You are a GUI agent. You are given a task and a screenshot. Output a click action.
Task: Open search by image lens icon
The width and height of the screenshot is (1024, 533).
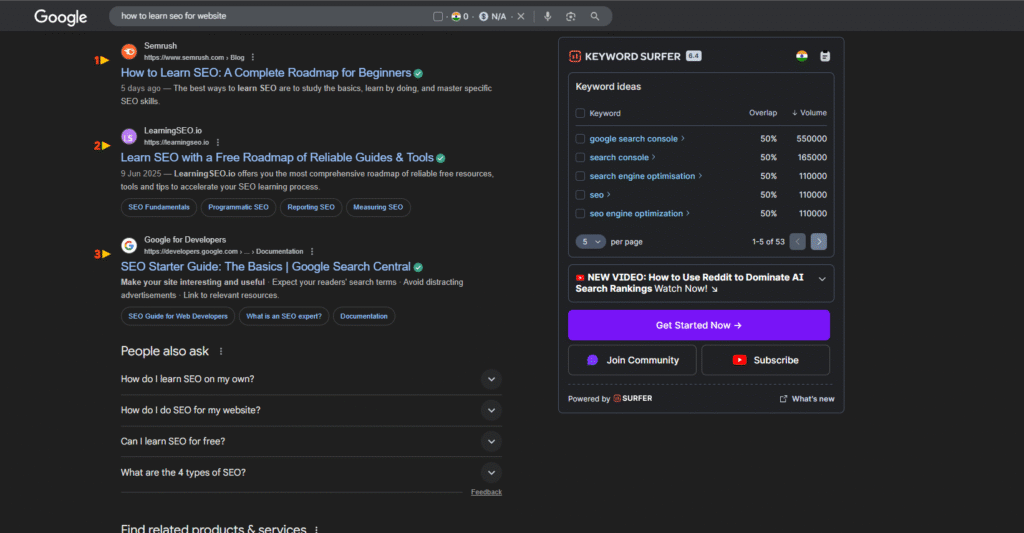pos(571,16)
